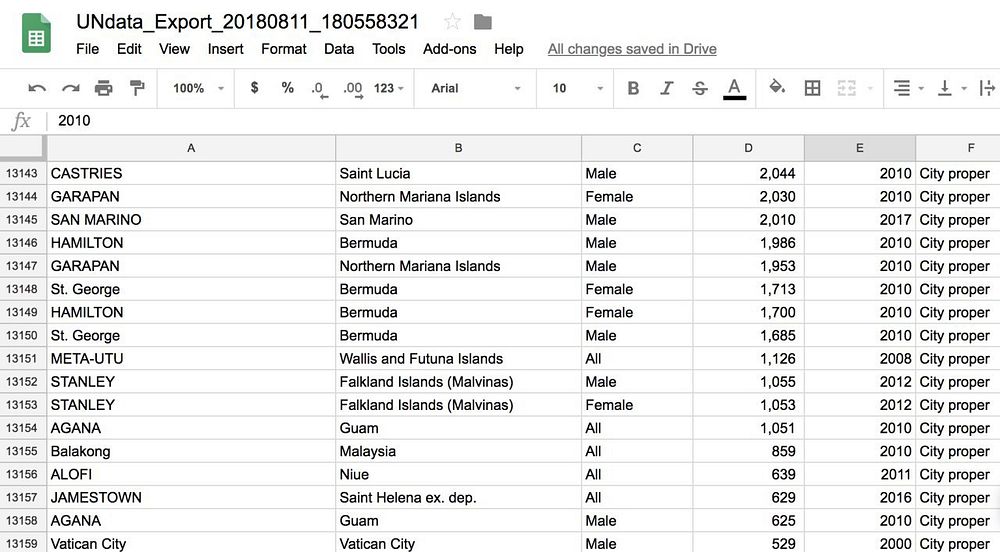
Task: Select column A header
Action: [x=191, y=148]
